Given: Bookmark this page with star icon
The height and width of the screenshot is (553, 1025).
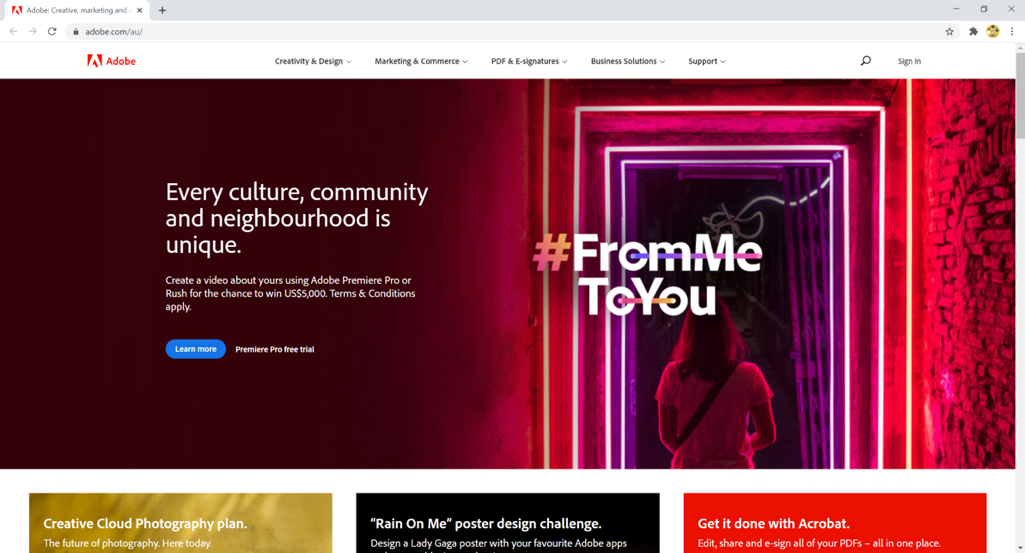Looking at the screenshot, I should (949, 31).
